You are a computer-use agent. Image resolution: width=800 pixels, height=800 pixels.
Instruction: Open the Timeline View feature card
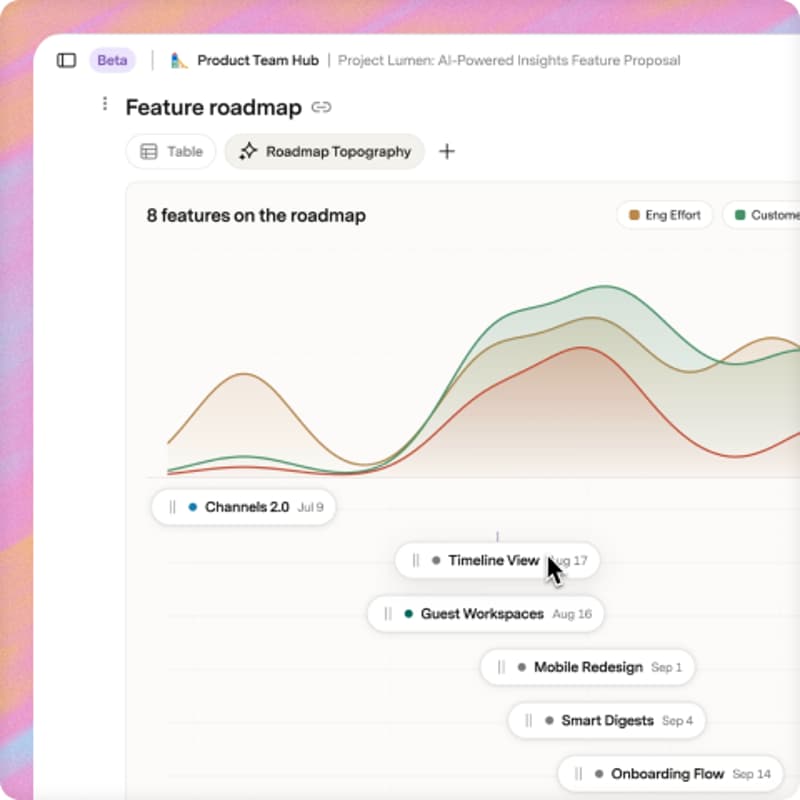tap(497, 560)
